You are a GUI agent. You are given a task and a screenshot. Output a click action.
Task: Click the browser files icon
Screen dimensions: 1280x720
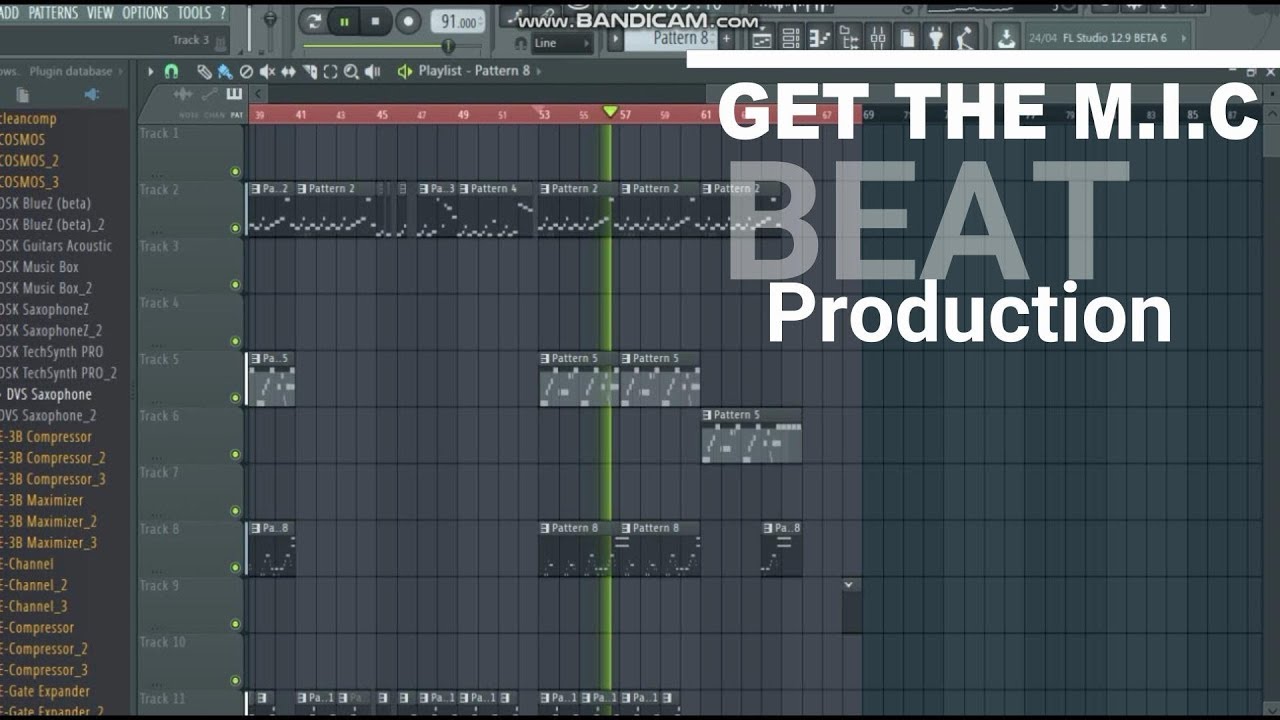pos(22,95)
